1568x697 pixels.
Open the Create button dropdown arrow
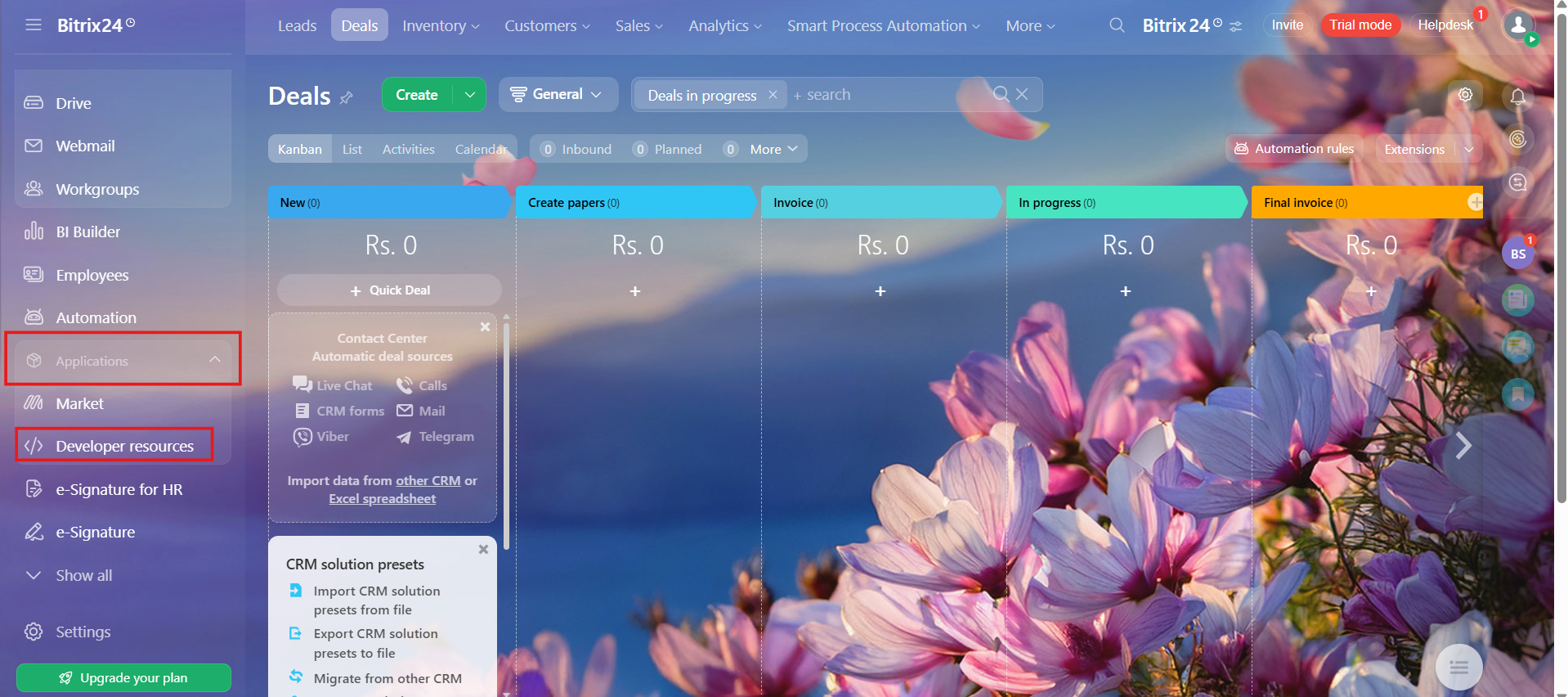470,95
